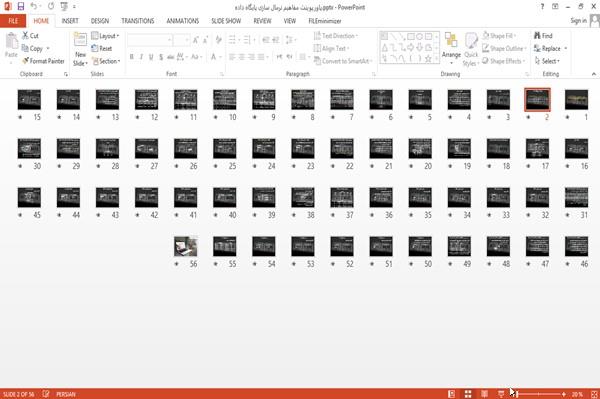Open the Select dropdown in Editing
The width and height of the screenshot is (600, 399).
point(547,61)
